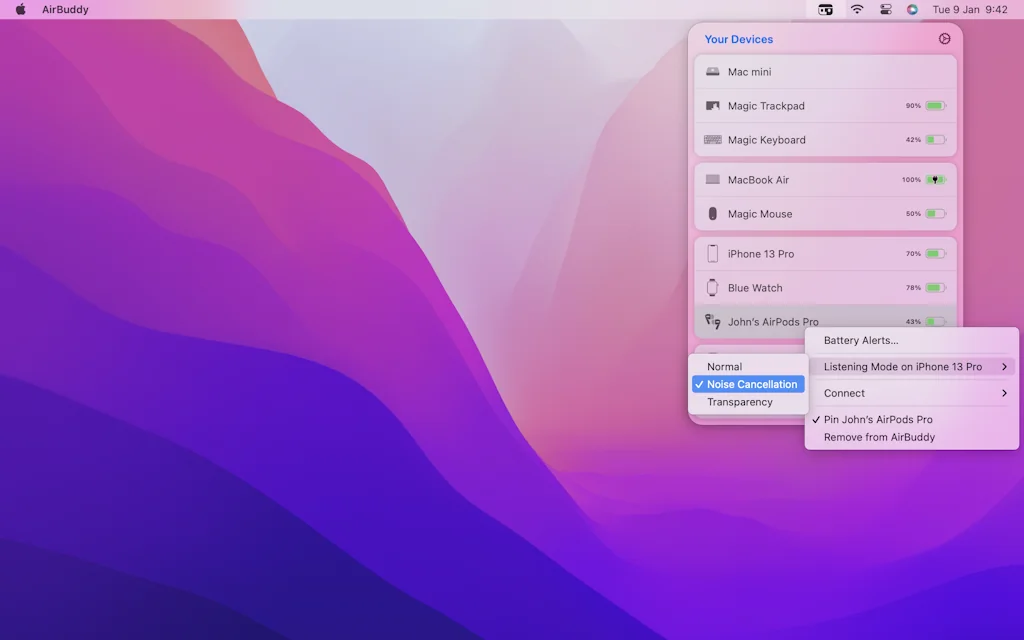This screenshot has height=640, width=1024.
Task: Click the Blue Watch icon
Action: click(712, 288)
